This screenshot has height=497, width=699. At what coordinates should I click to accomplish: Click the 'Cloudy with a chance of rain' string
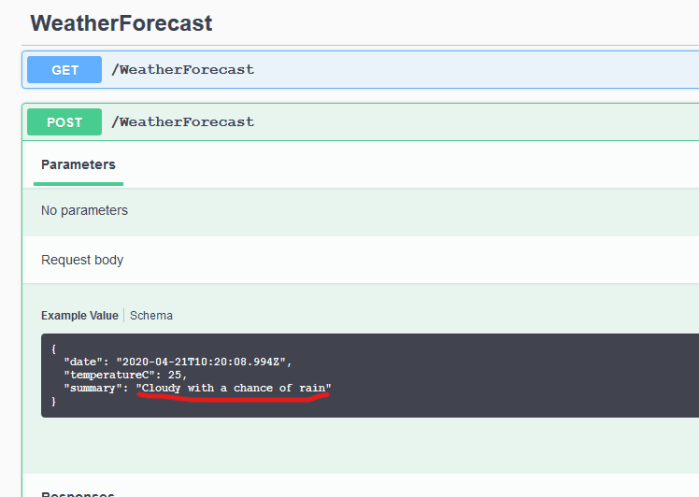tap(233, 387)
